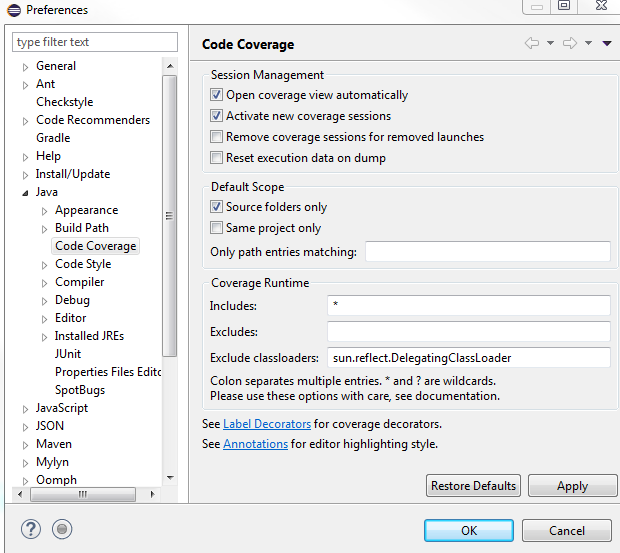The height and width of the screenshot is (553, 620).
Task: Click the Help question mark icon
Action: [x=31, y=529]
